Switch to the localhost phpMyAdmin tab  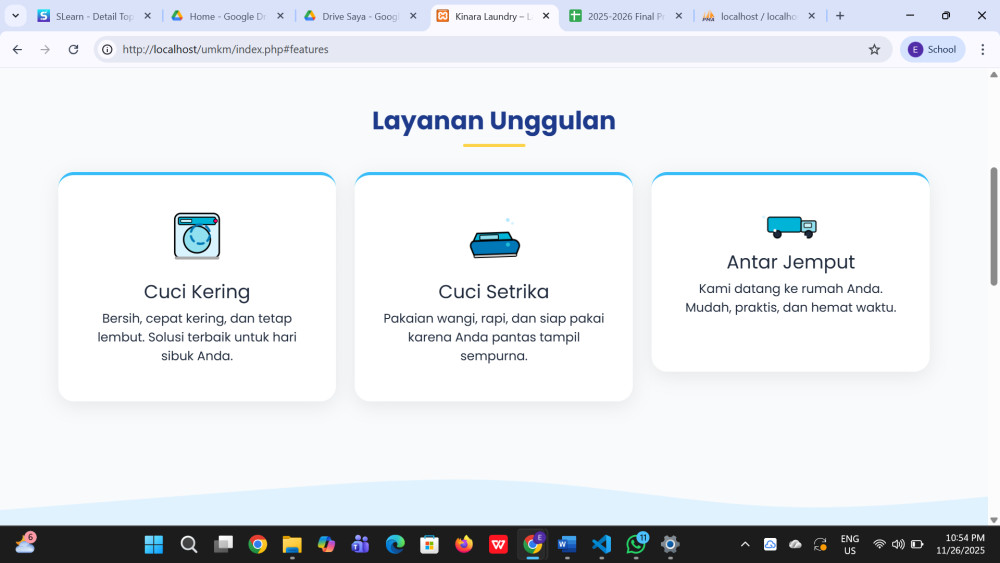click(757, 16)
